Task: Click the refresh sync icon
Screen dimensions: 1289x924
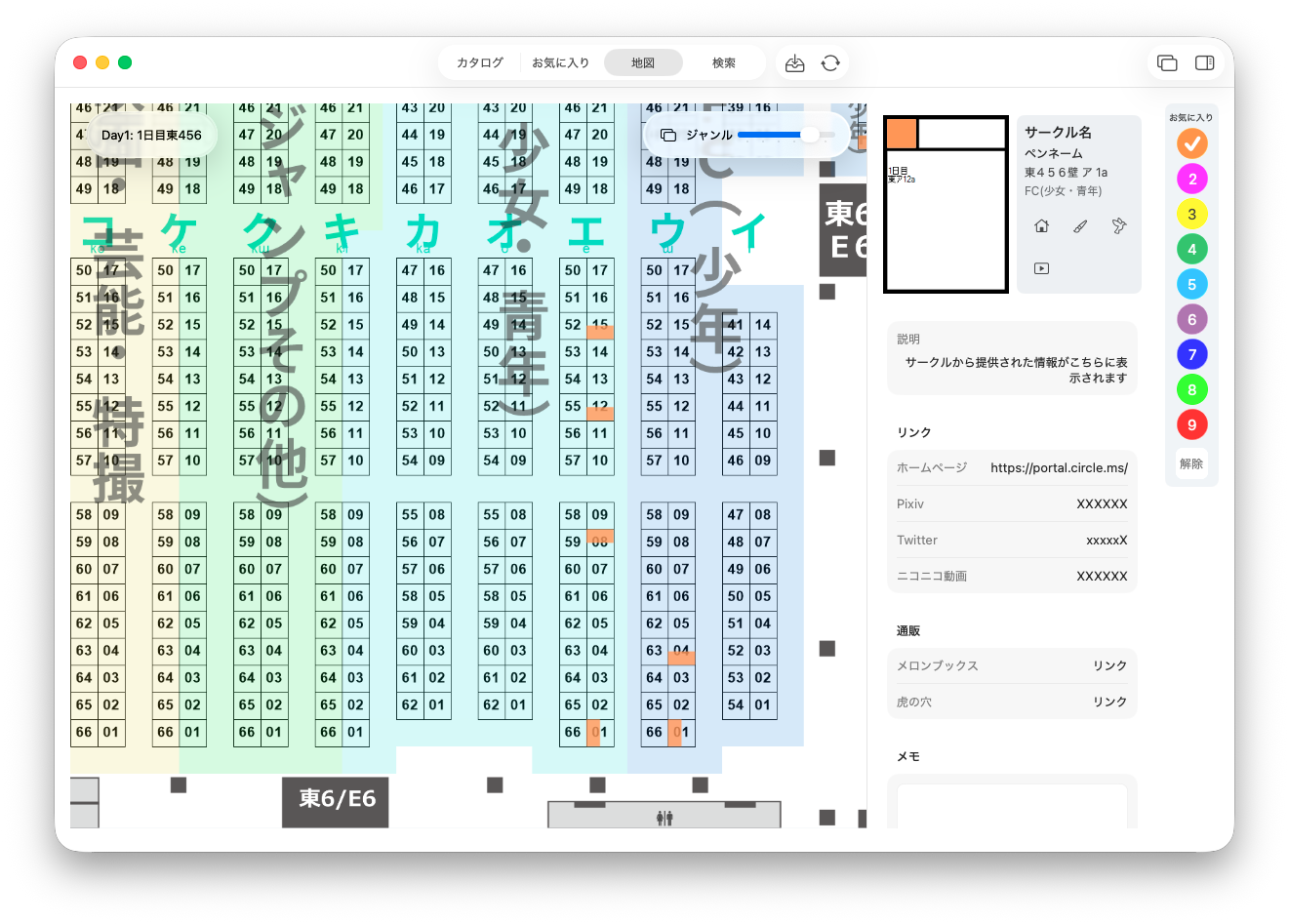Action: tap(830, 63)
